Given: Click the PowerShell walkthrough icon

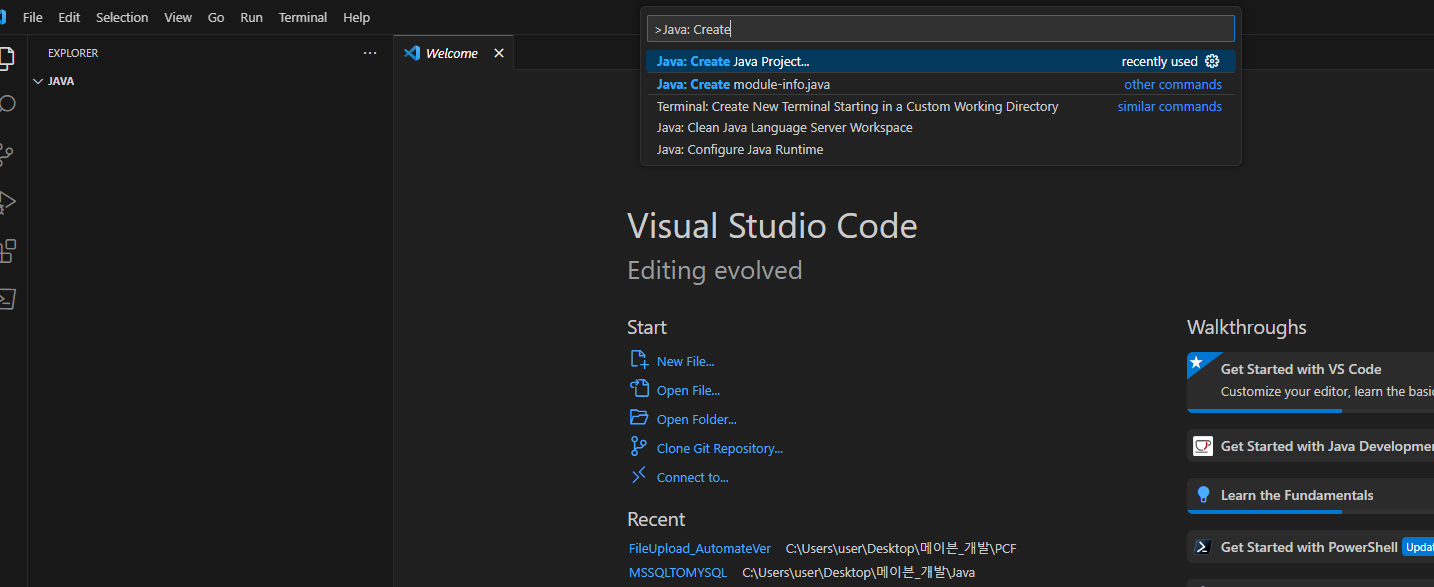Looking at the screenshot, I should point(1203,547).
